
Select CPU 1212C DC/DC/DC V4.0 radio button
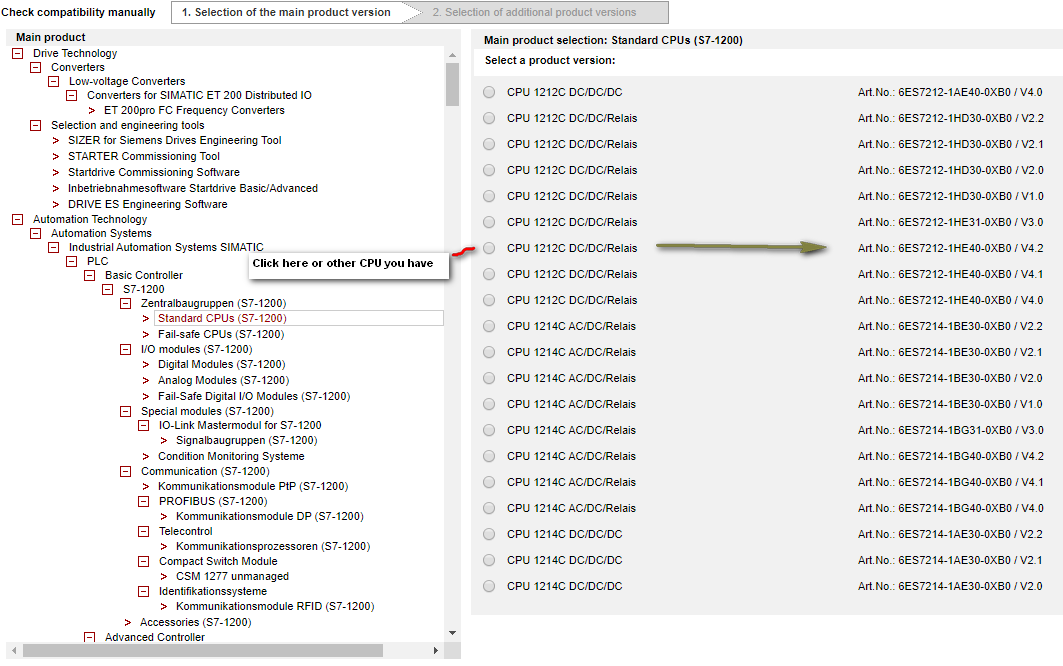[x=489, y=92]
